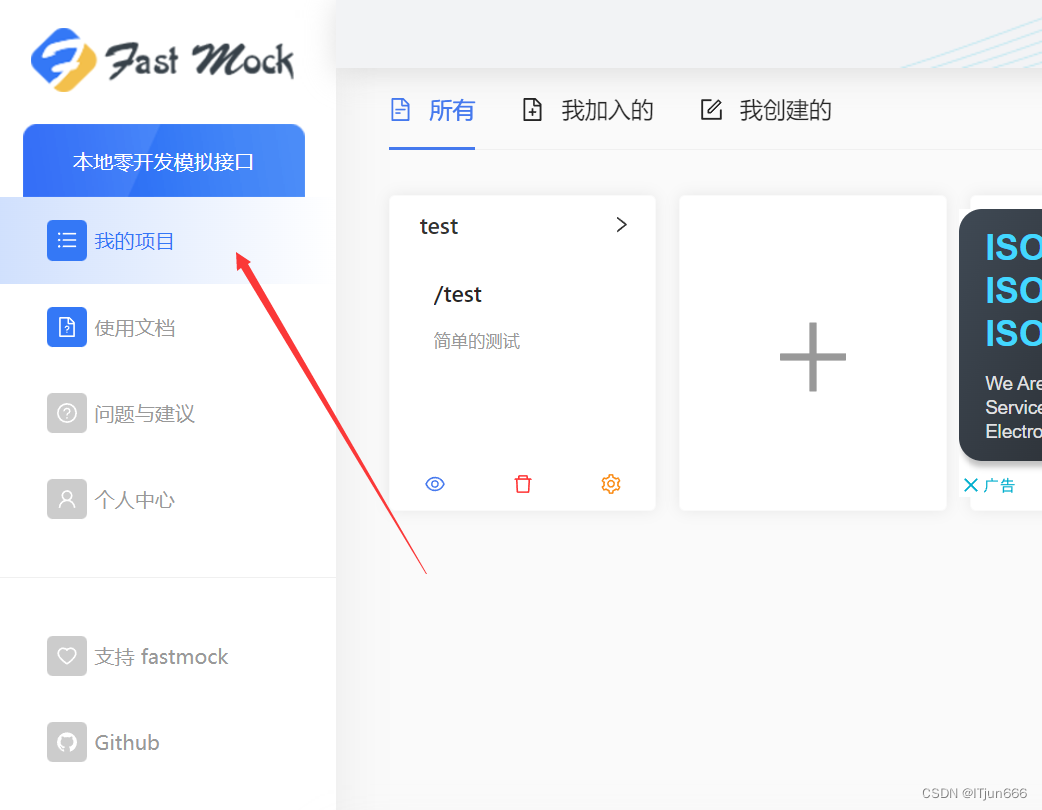Open the 使用文档 documentation icon
Viewport: 1042px width, 810px height.
67,327
